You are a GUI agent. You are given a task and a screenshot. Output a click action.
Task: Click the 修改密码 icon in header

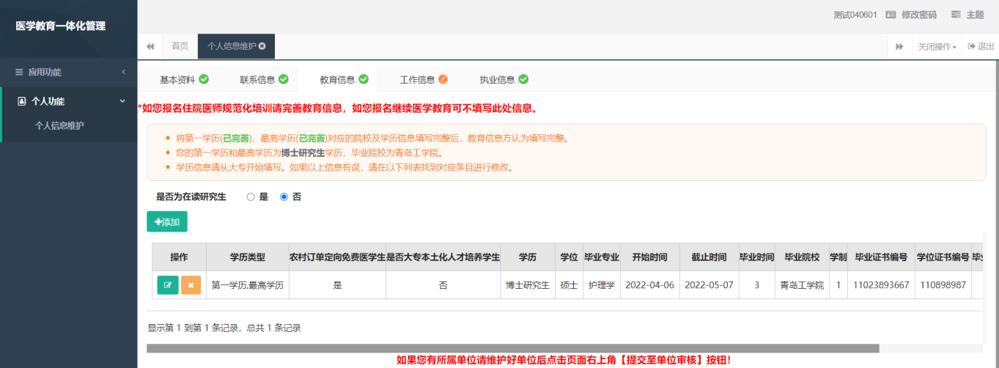(891, 15)
